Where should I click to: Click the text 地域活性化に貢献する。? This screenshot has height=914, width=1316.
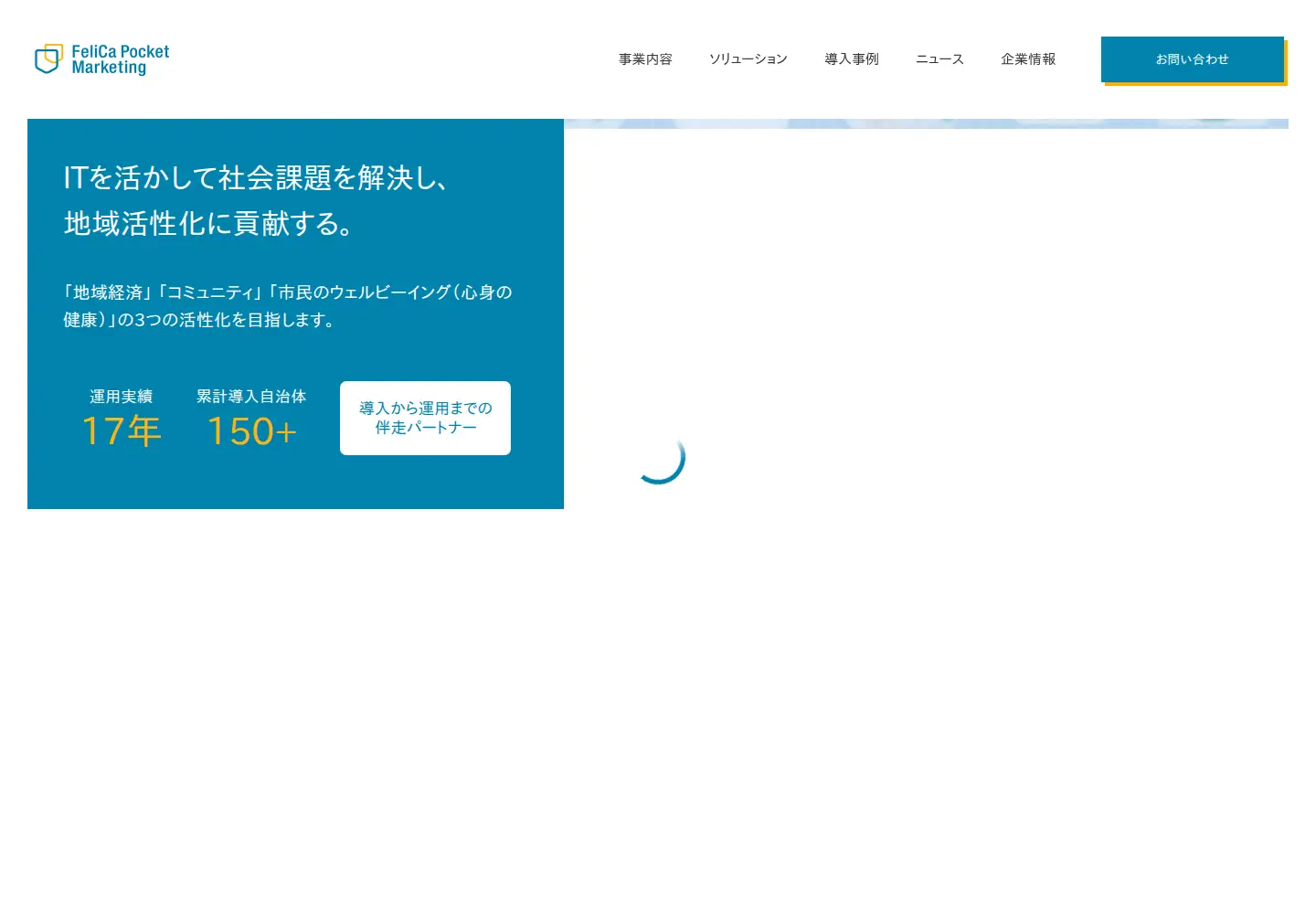click(x=208, y=223)
